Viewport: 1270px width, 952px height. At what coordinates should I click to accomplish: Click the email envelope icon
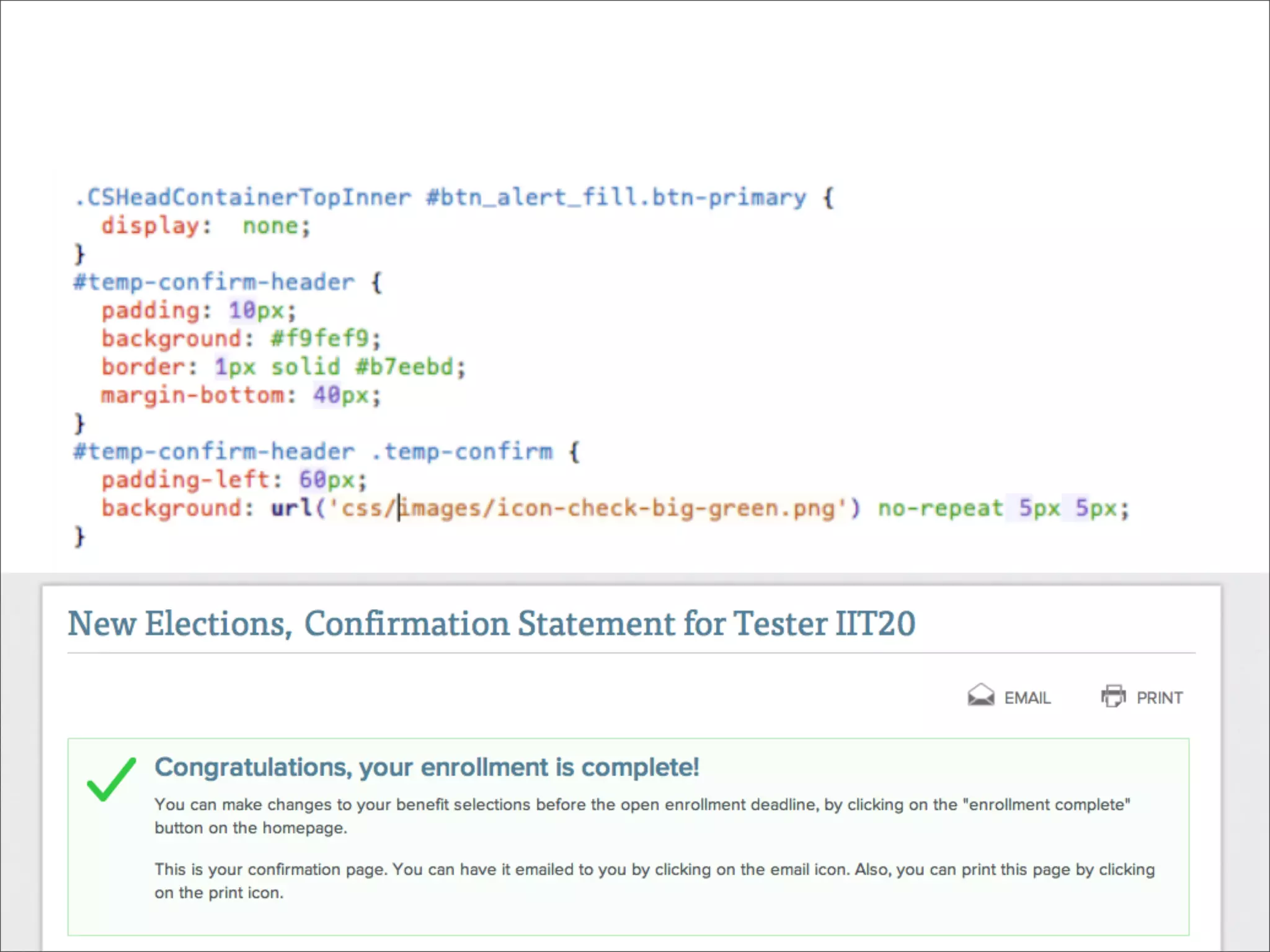coord(980,696)
